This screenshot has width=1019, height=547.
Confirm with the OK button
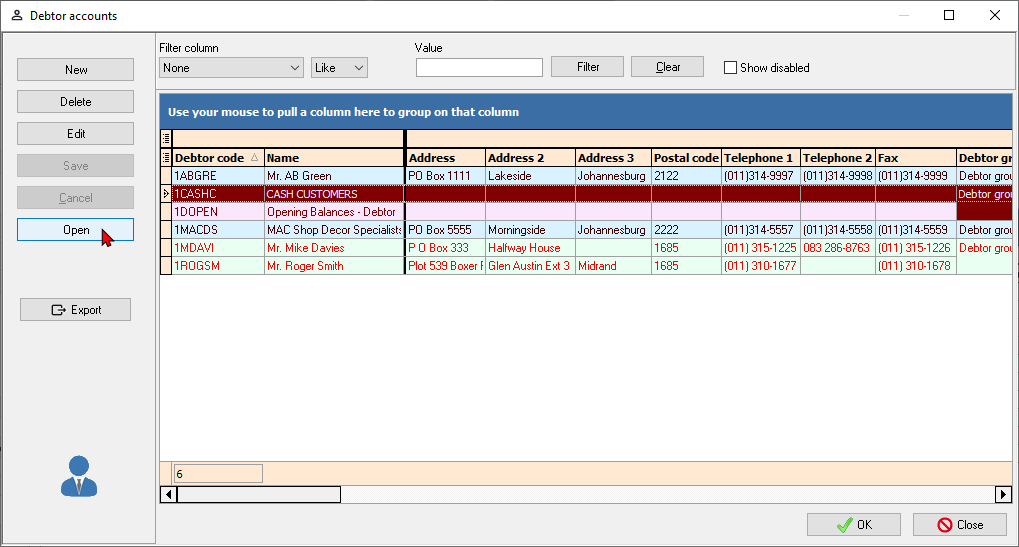point(854,525)
